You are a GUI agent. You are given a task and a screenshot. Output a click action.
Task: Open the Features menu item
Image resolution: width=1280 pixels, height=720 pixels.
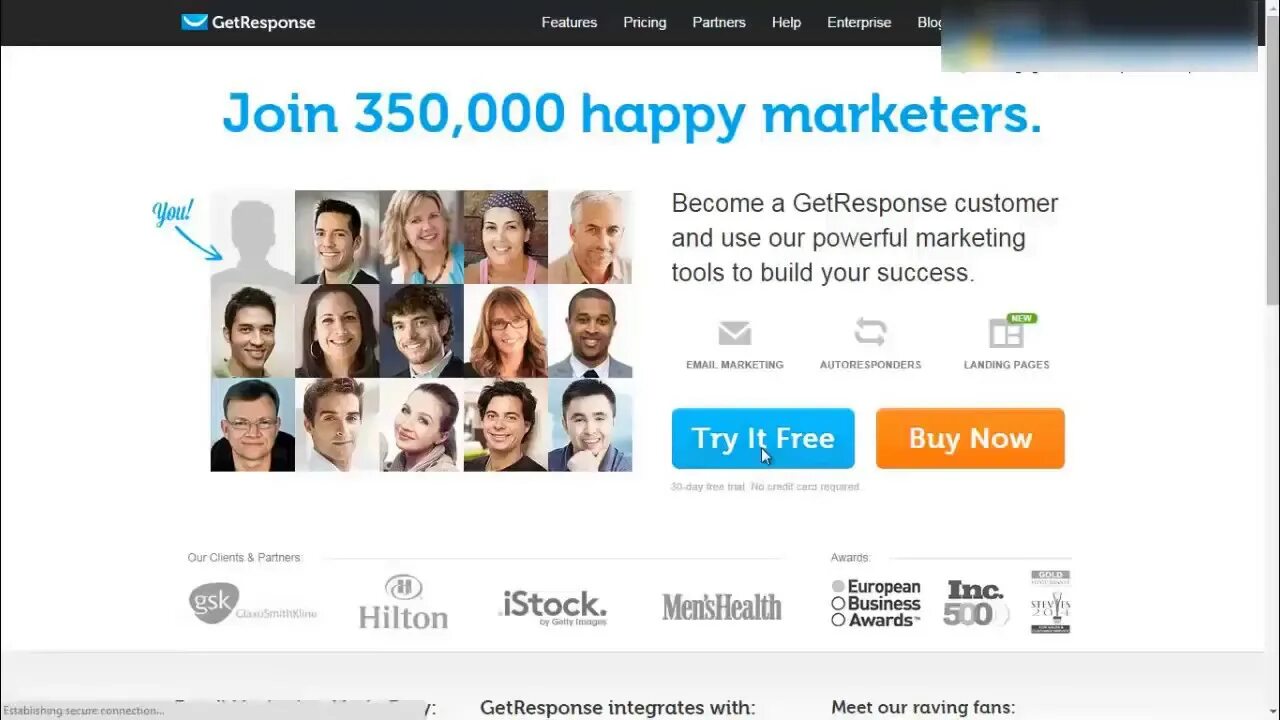click(569, 22)
